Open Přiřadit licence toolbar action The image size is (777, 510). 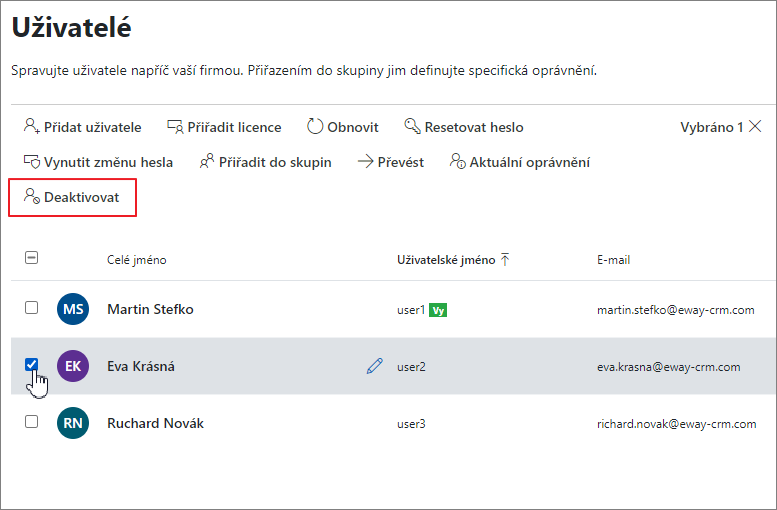click(x=224, y=127)
